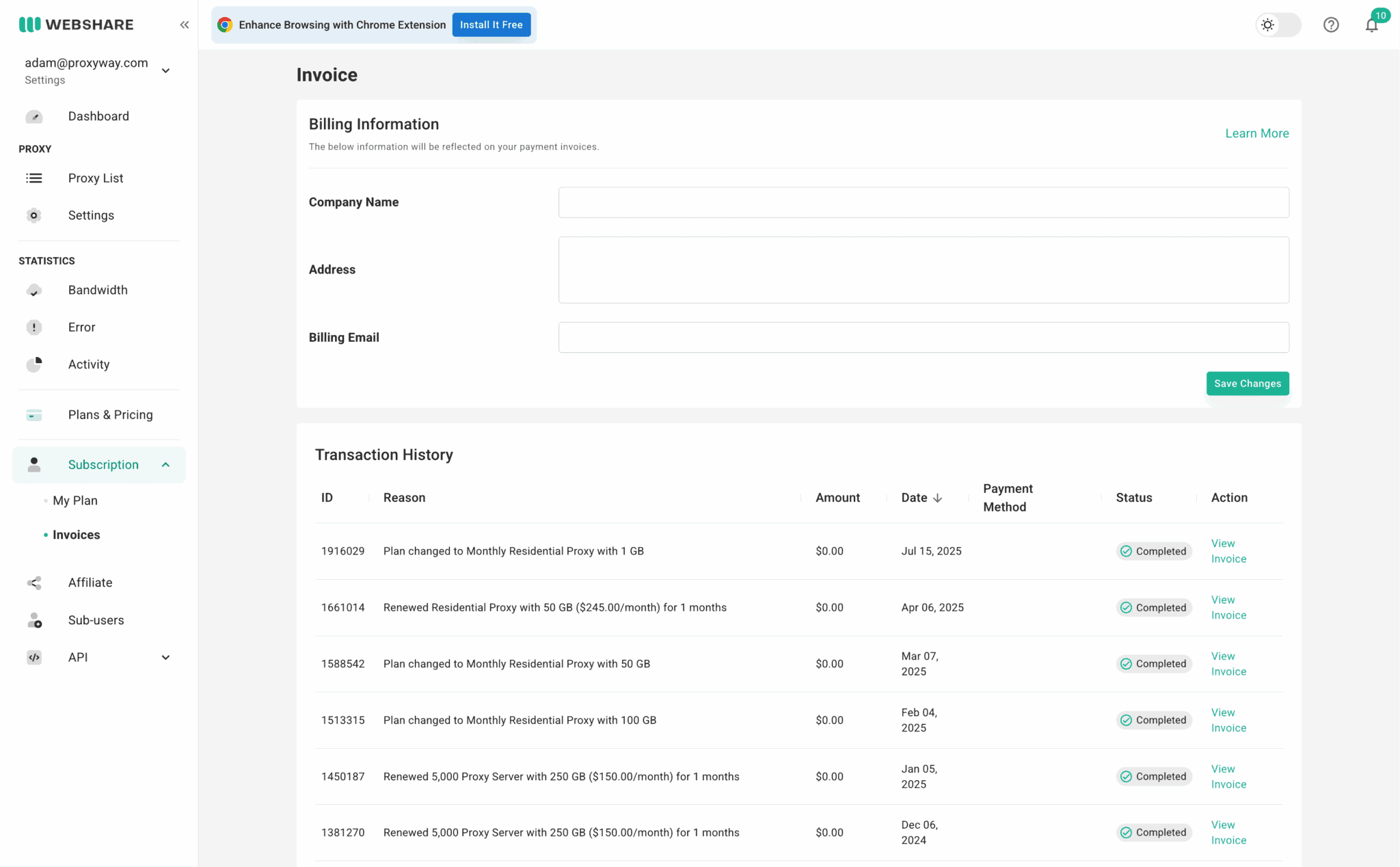Select the Proxy List icon
The width and height of the screenshot is (1400, 867).
(x=34, y=178)
